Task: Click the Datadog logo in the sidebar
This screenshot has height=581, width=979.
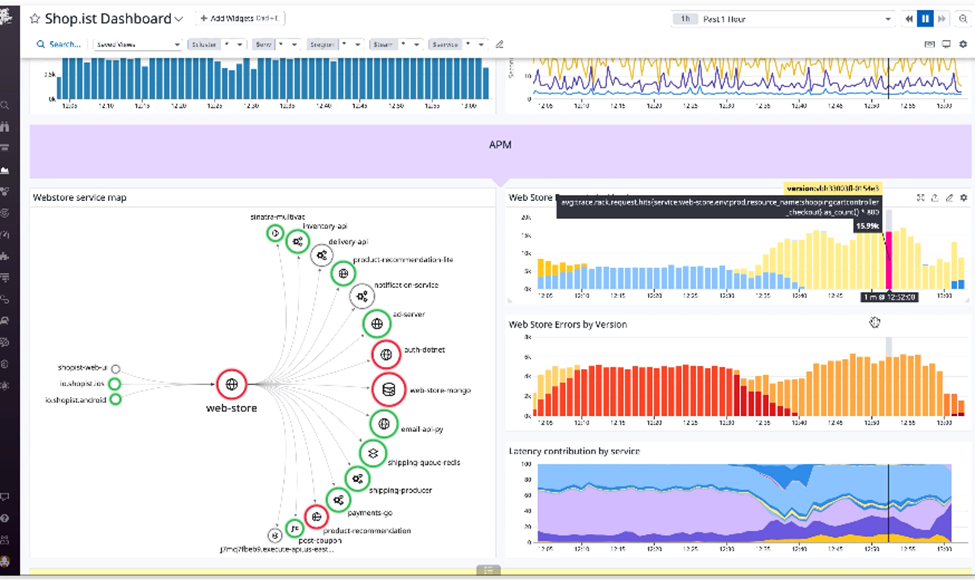Action: pos(6,17)
